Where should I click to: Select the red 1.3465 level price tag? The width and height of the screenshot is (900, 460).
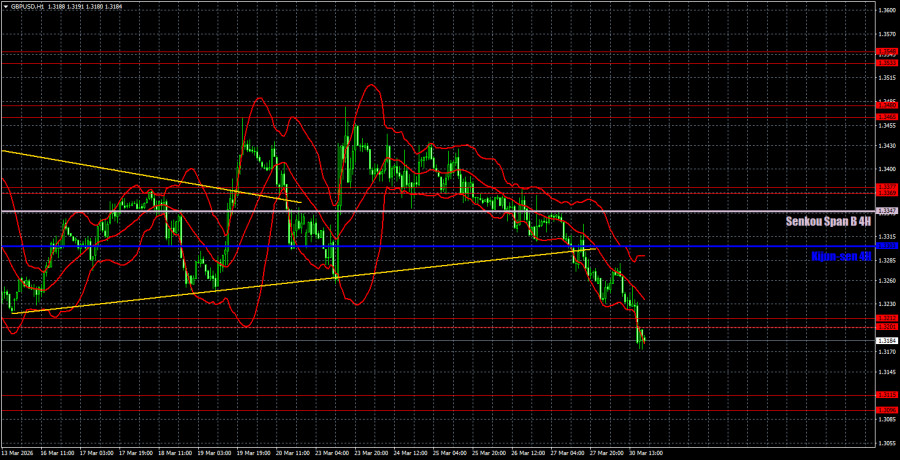pos(886,117)
